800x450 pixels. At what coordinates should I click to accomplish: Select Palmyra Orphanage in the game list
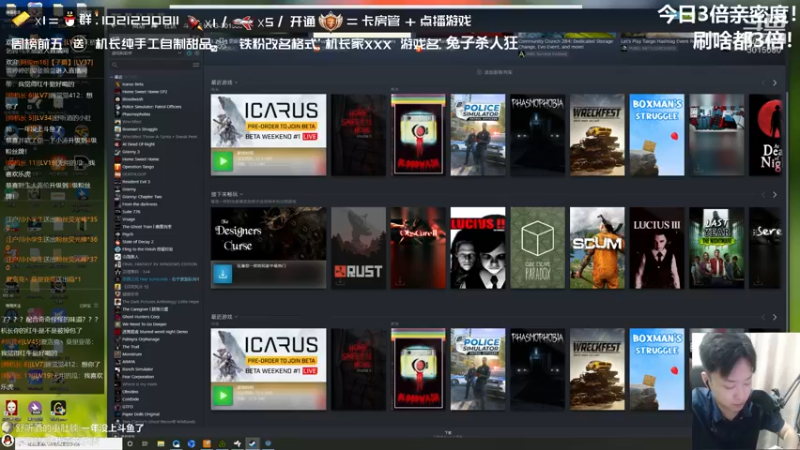point(141,339)
